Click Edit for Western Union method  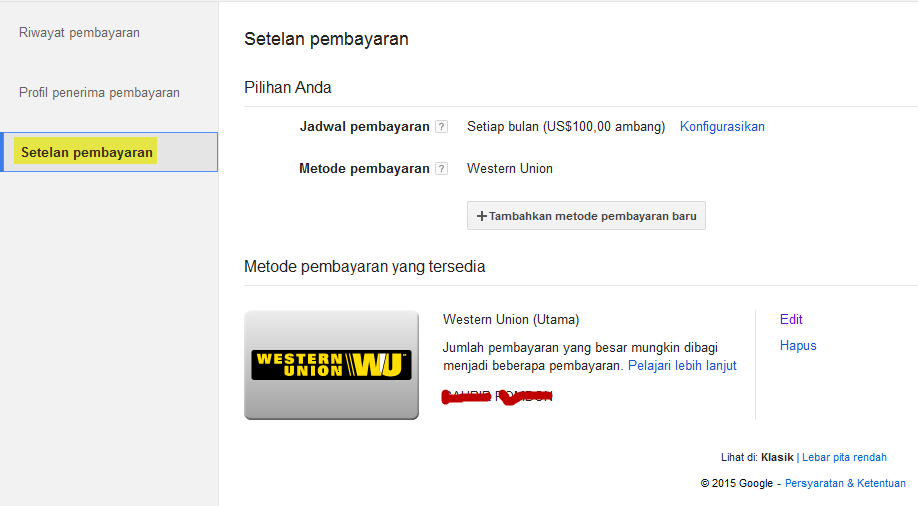coord(791,319)
